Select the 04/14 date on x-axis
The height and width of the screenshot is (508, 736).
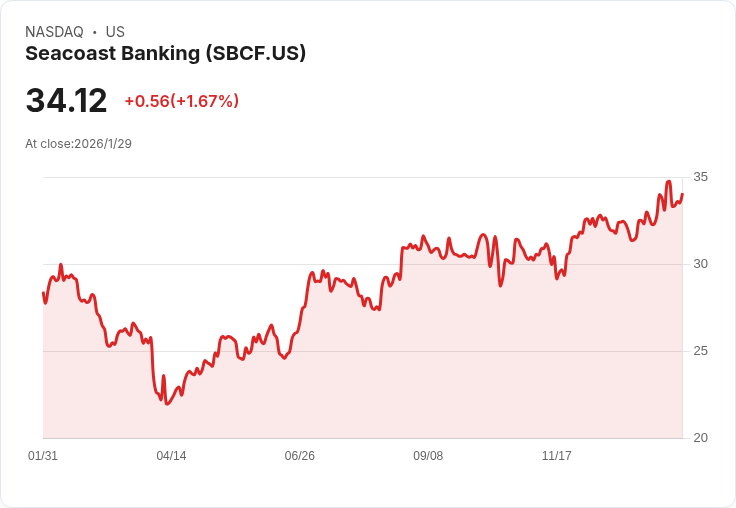171,456
